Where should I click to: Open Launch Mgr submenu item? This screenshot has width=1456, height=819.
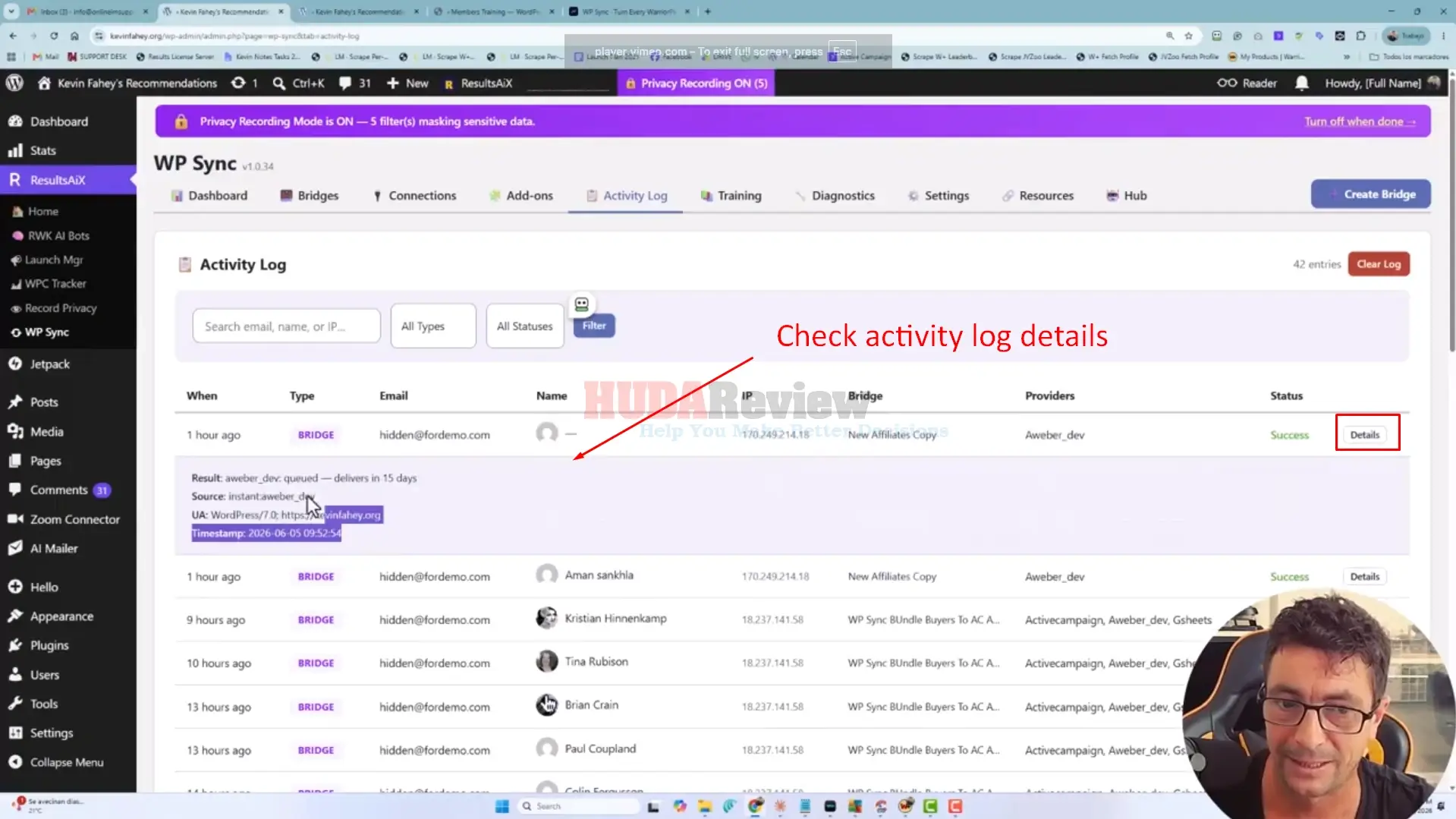click(54, 260)
